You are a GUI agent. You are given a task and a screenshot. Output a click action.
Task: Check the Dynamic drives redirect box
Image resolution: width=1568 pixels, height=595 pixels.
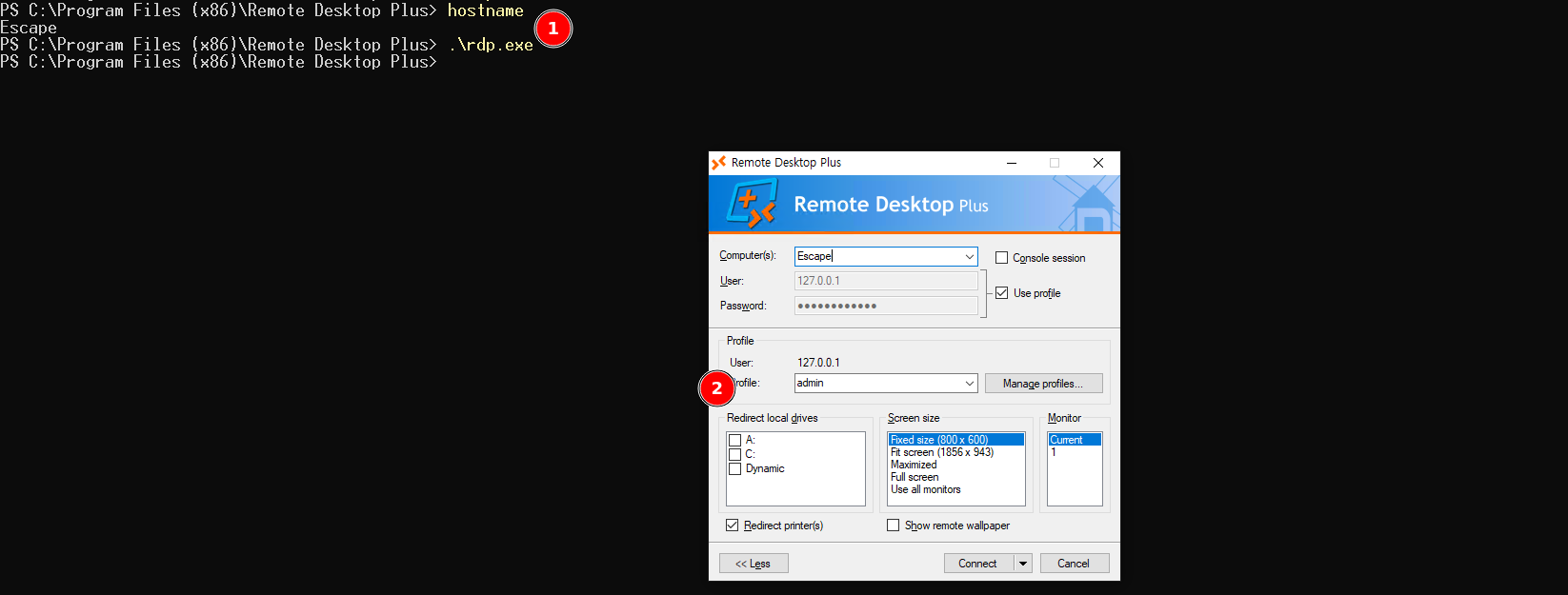point(734,468)
